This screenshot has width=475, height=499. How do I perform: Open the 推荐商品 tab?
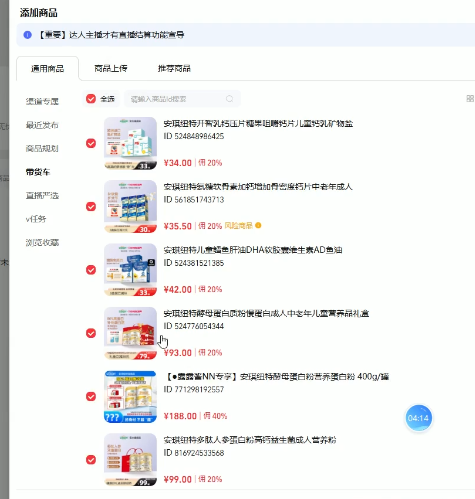(174, 68)
